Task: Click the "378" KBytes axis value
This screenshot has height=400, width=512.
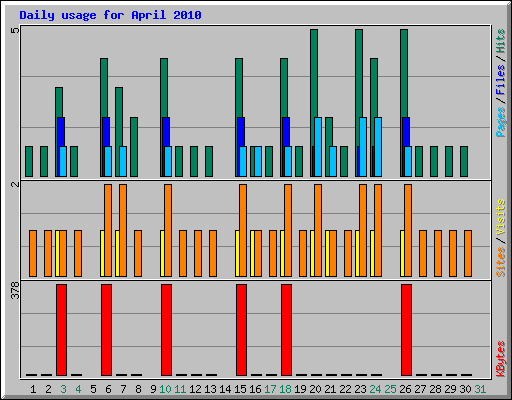Action: point(15,290)
